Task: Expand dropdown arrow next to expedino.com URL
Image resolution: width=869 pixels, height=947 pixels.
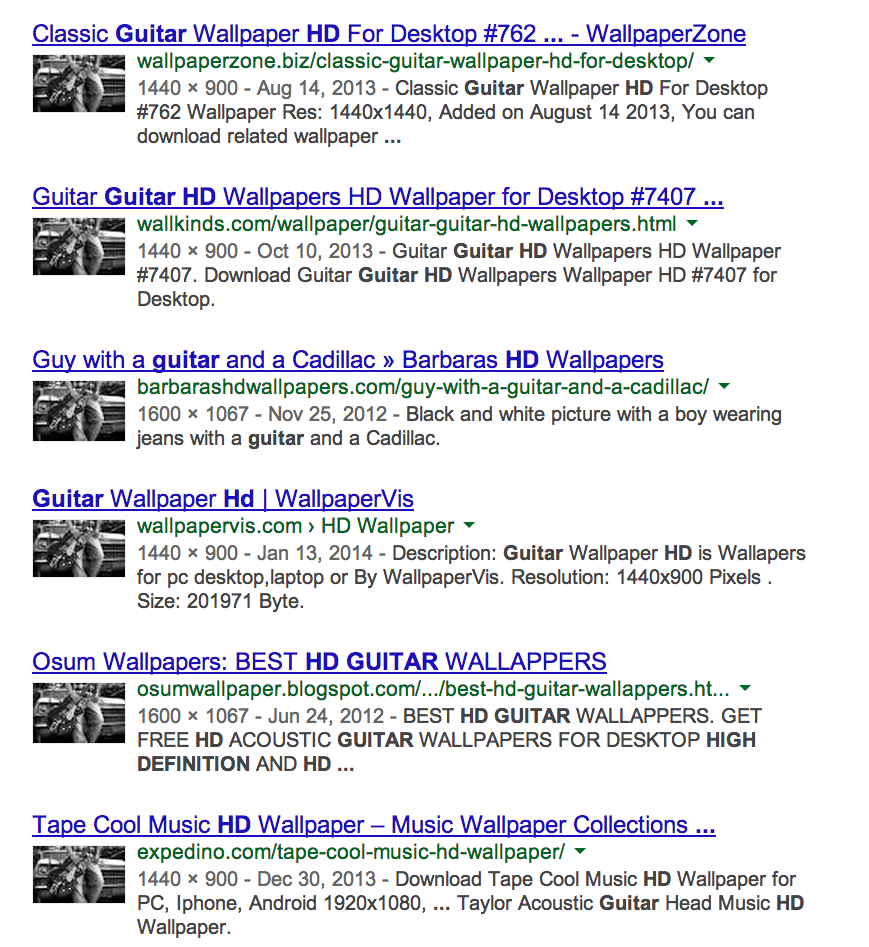Action: [580, 852]
